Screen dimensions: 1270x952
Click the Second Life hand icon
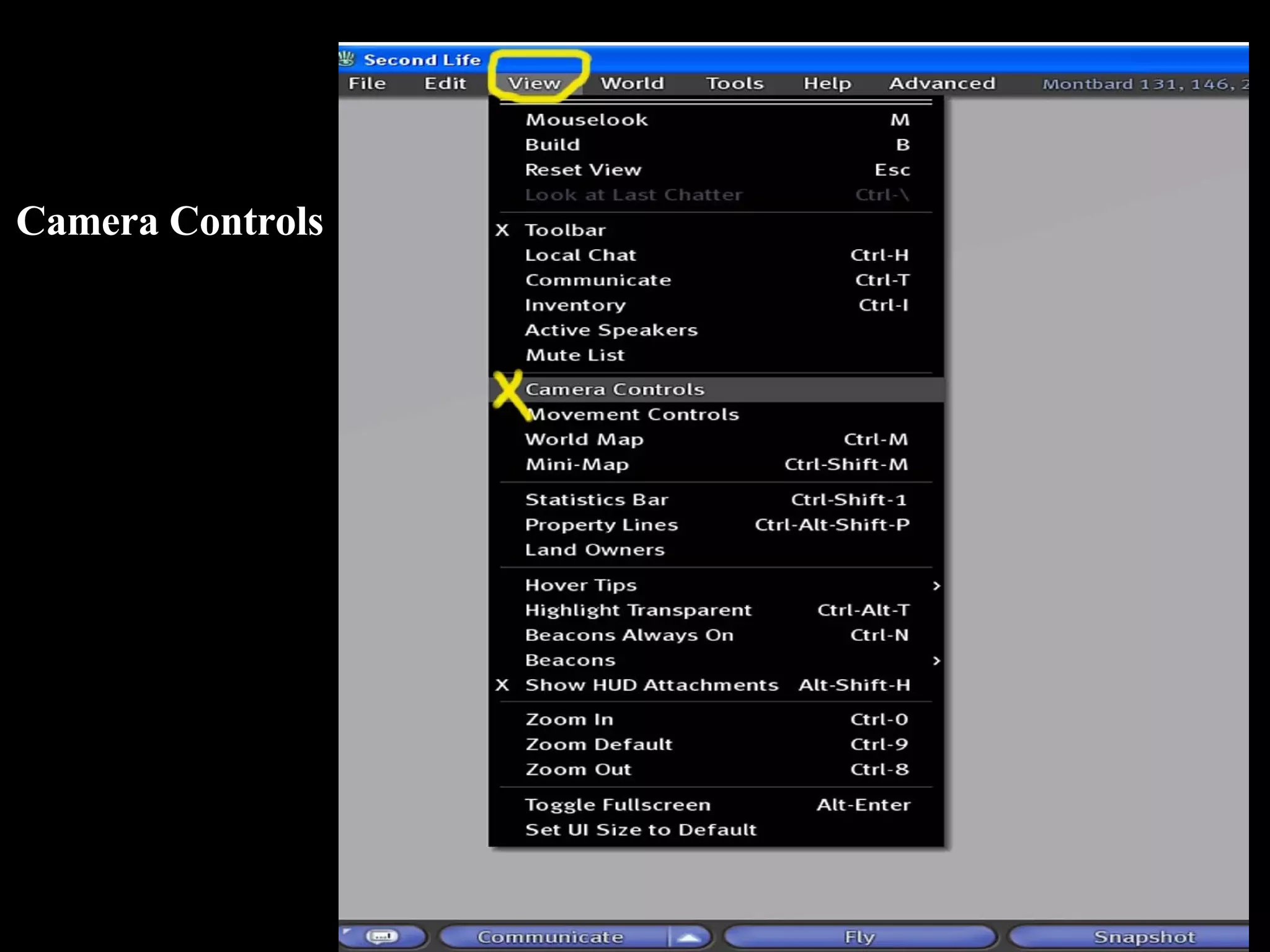point(347,59)
